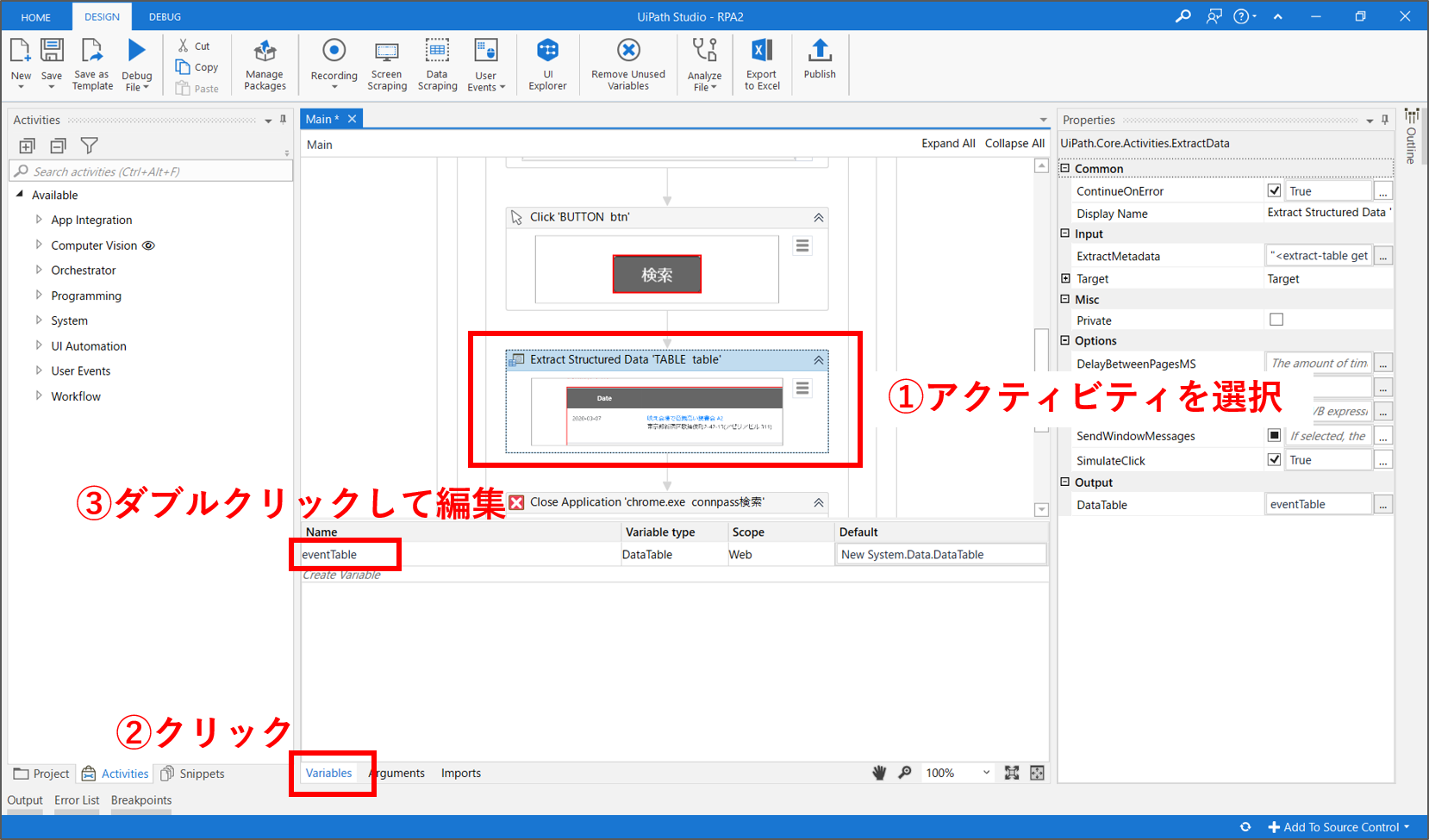Open the Arguments panel tab
Screen dimensions: 1429x840
point(397,773)
